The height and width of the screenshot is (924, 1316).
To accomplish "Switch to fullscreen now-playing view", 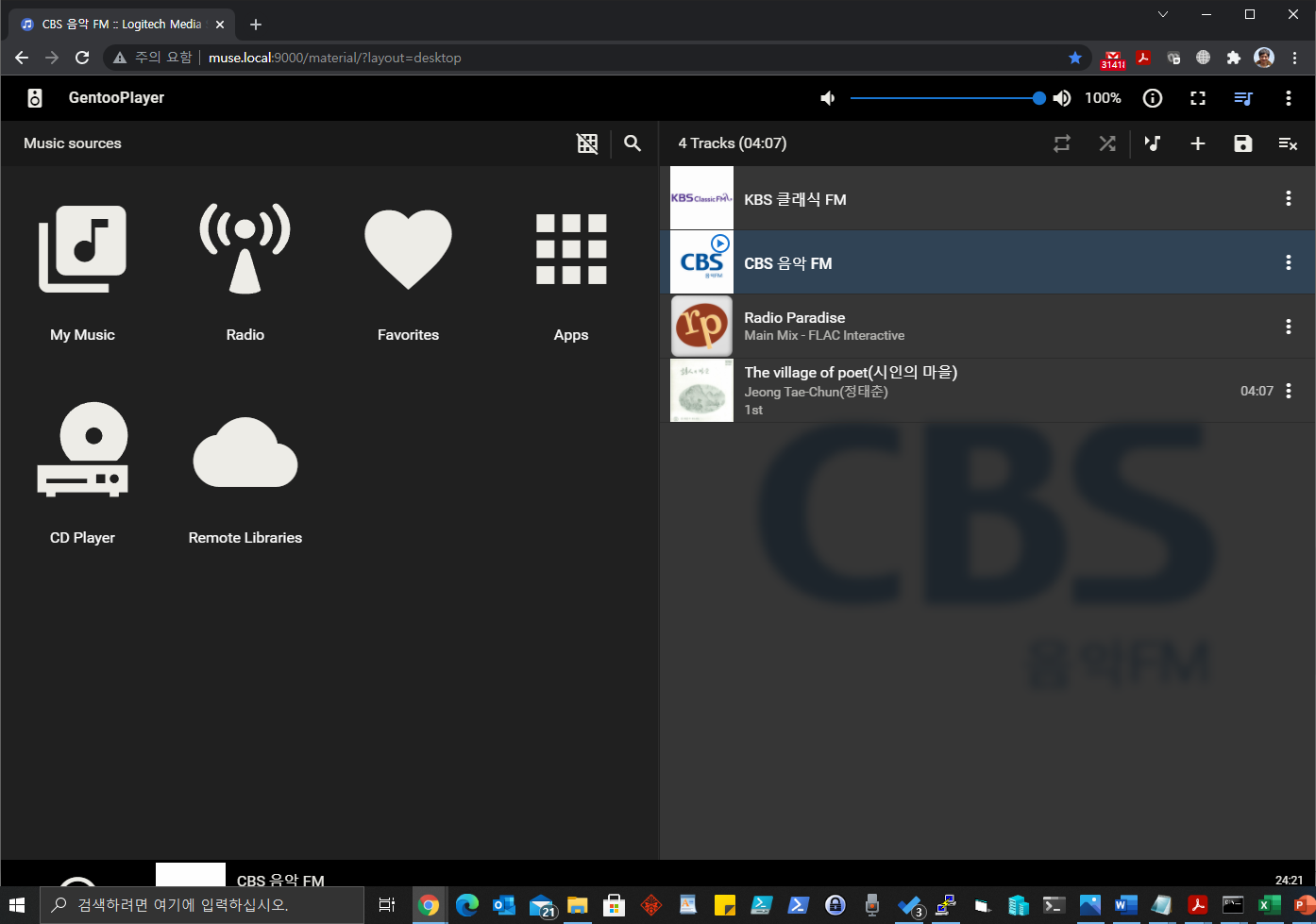I will coord(1198,98).
